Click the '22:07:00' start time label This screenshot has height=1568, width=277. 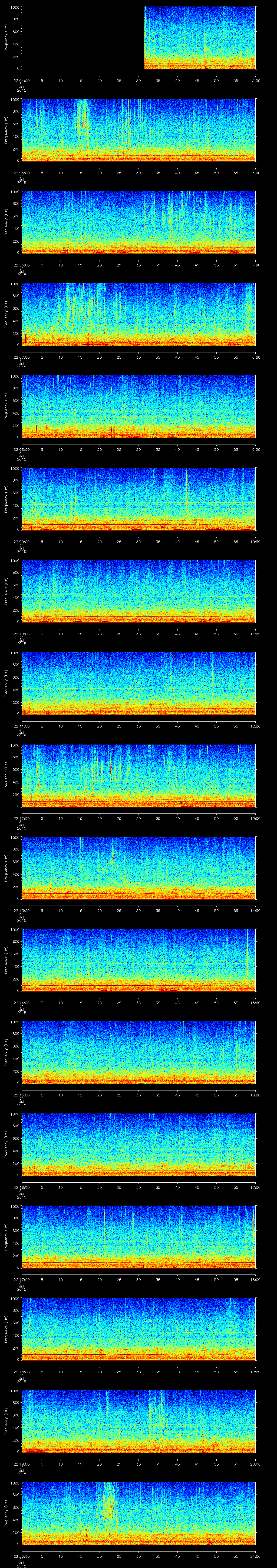(21, 357)
